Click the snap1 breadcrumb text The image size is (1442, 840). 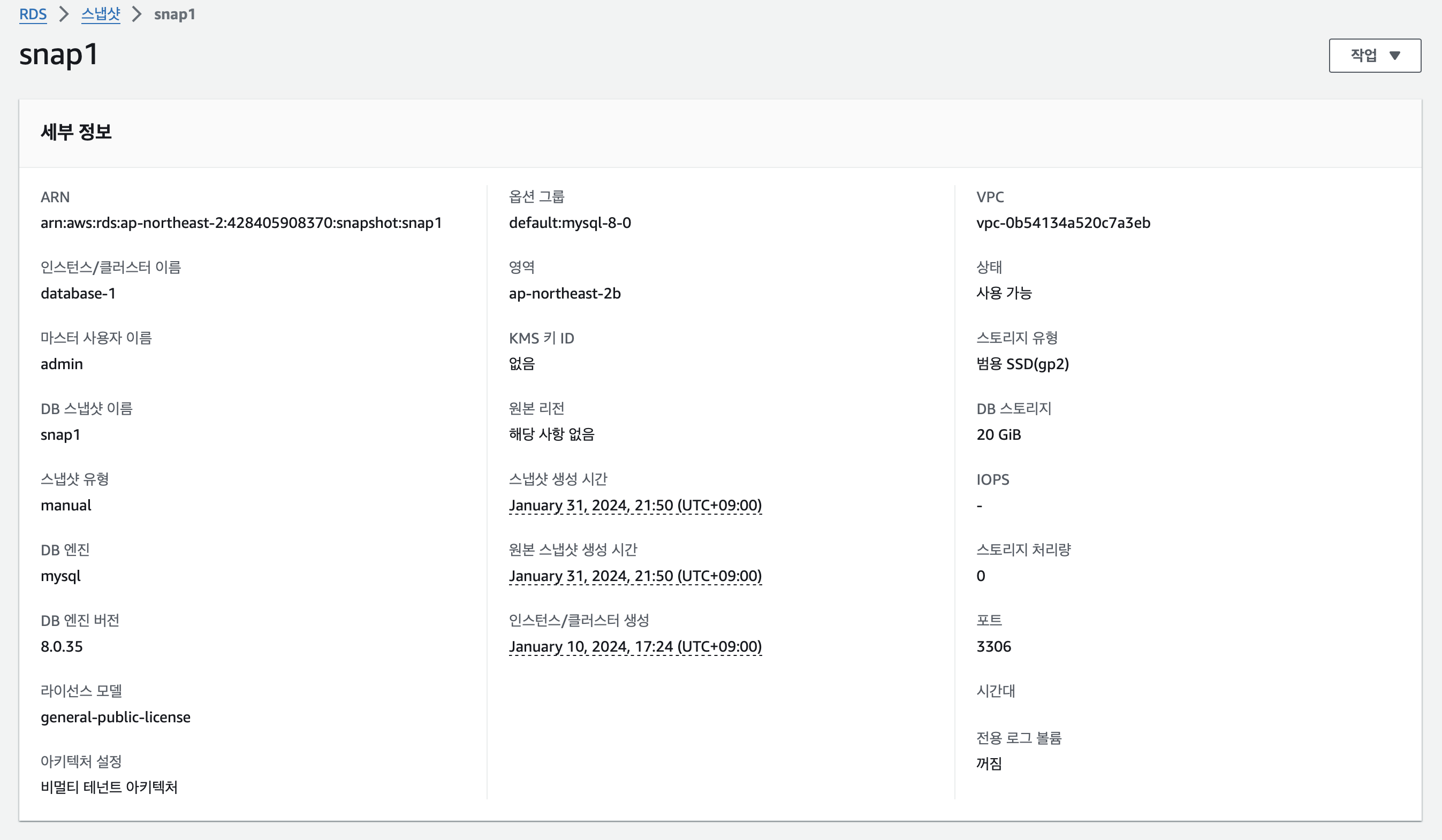174,14
